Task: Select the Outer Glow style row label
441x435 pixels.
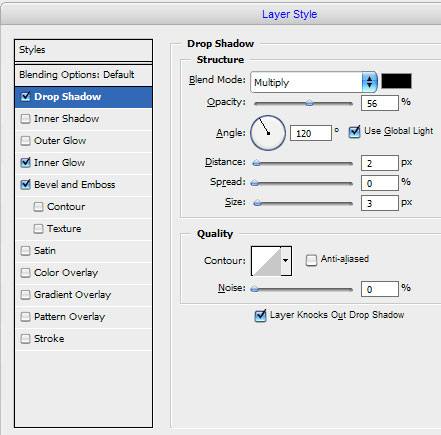Action: click(x=60, y=141)
